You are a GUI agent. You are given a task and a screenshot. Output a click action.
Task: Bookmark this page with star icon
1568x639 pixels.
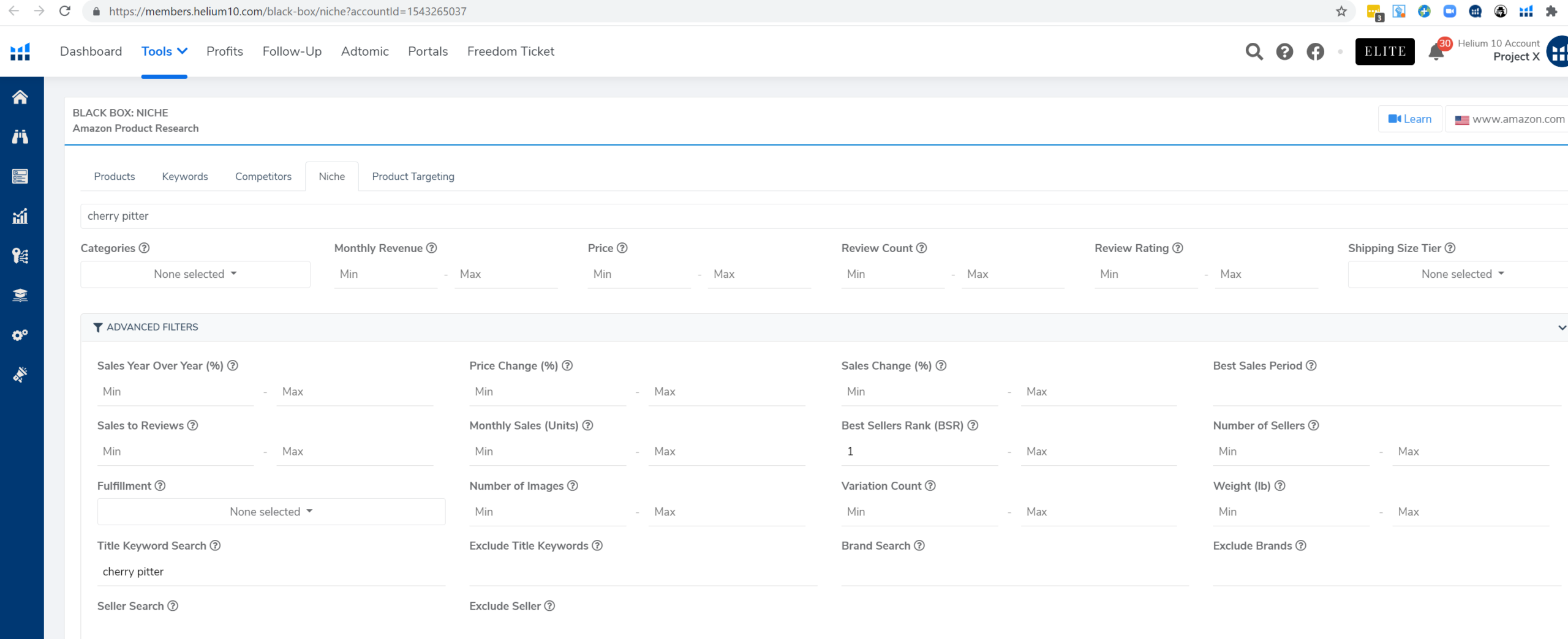tap(1341, 12)
